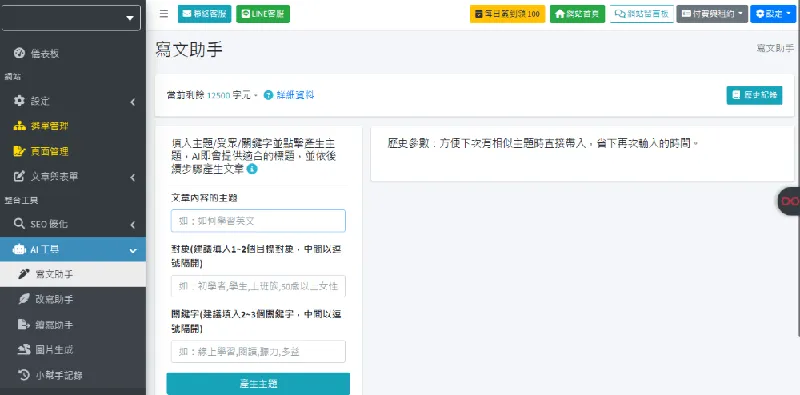Click the envelope 聯絡客服 button
Screen dimensions: 800x395
(205, 14)
